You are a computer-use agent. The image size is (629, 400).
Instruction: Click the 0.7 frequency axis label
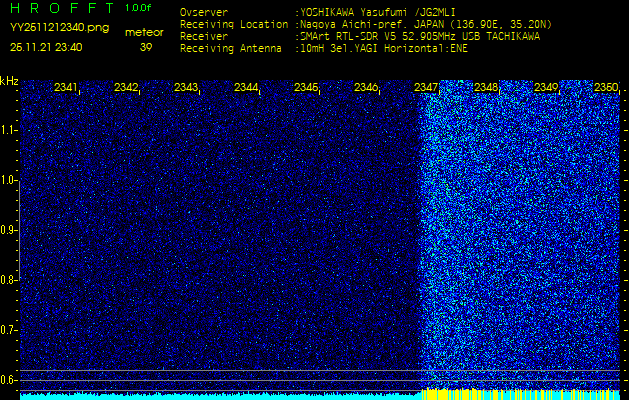coord(9,329)
